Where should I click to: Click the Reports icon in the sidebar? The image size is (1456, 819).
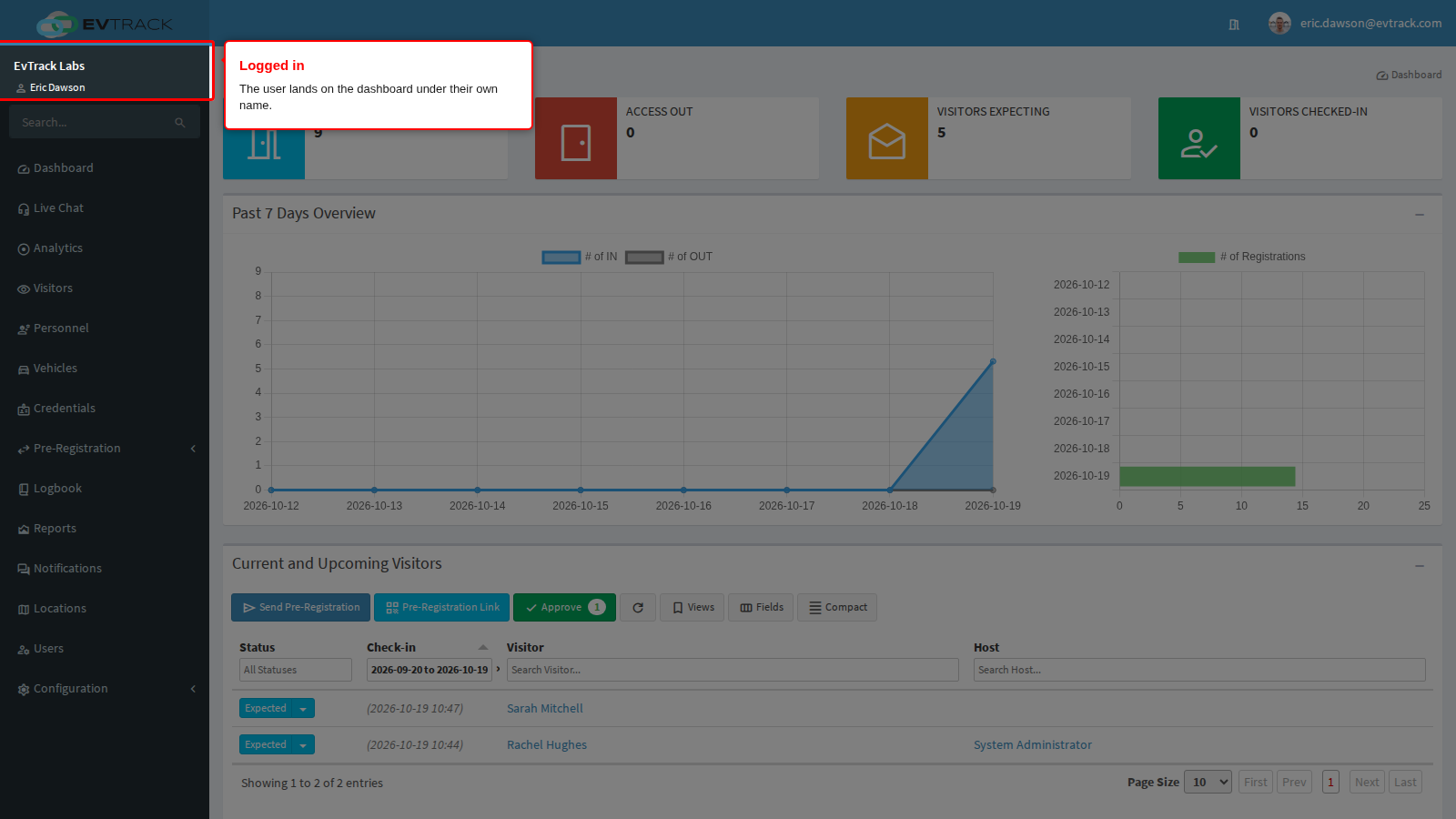pyautogui.click(x=24, y=530)
